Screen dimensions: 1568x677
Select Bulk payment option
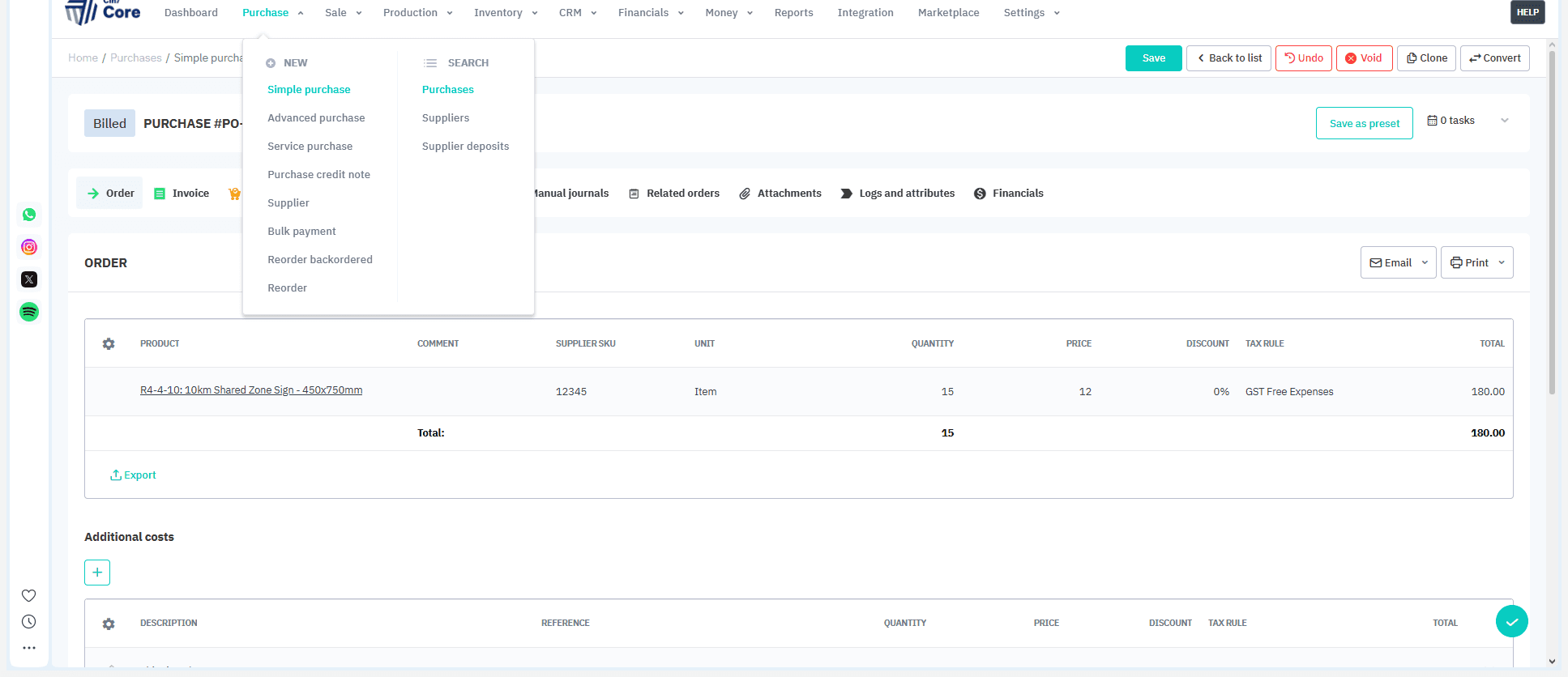(x=301, y=232)
